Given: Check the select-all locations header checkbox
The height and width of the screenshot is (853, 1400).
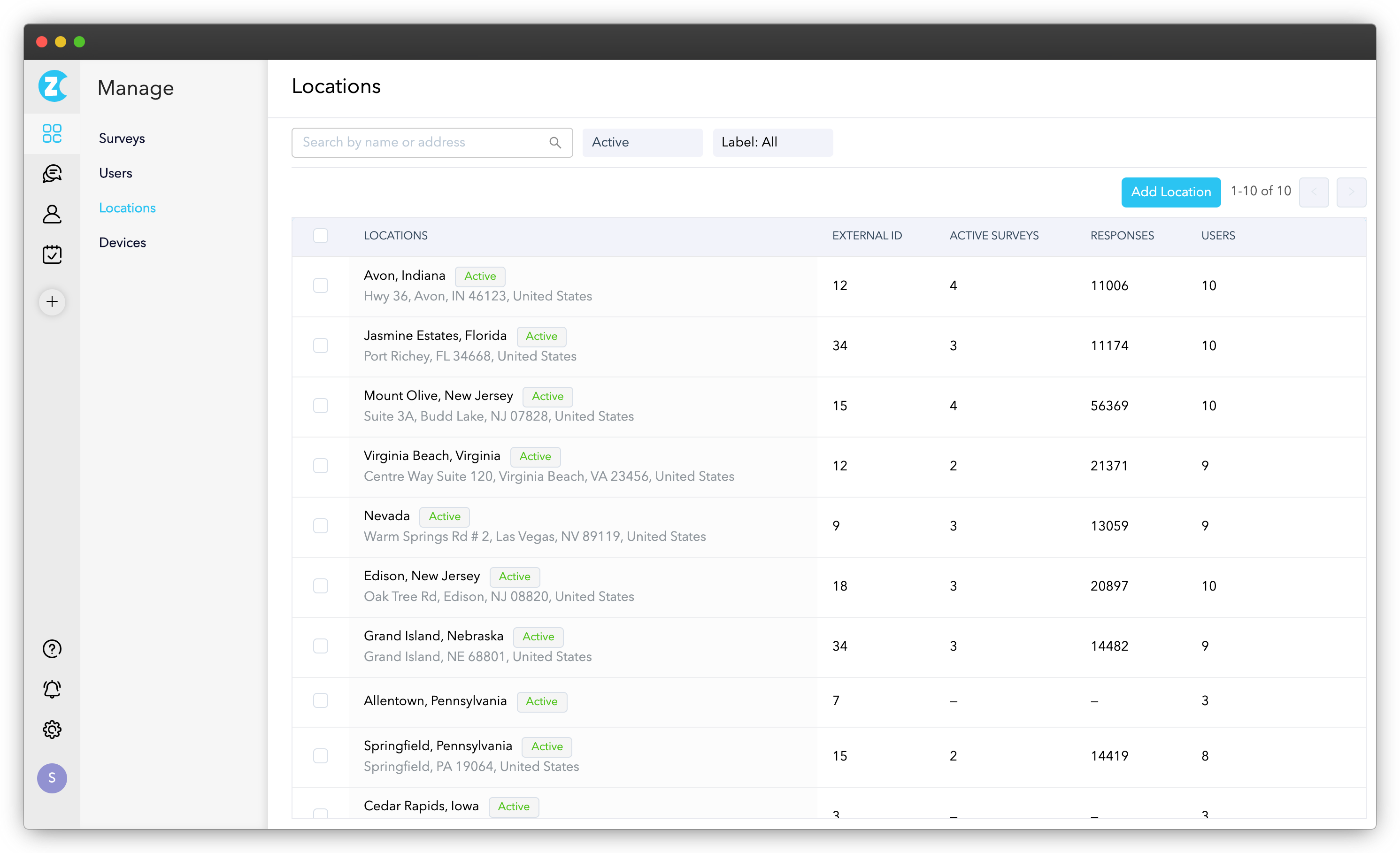Looking at the screenshot, I should (x=321, y=236).
